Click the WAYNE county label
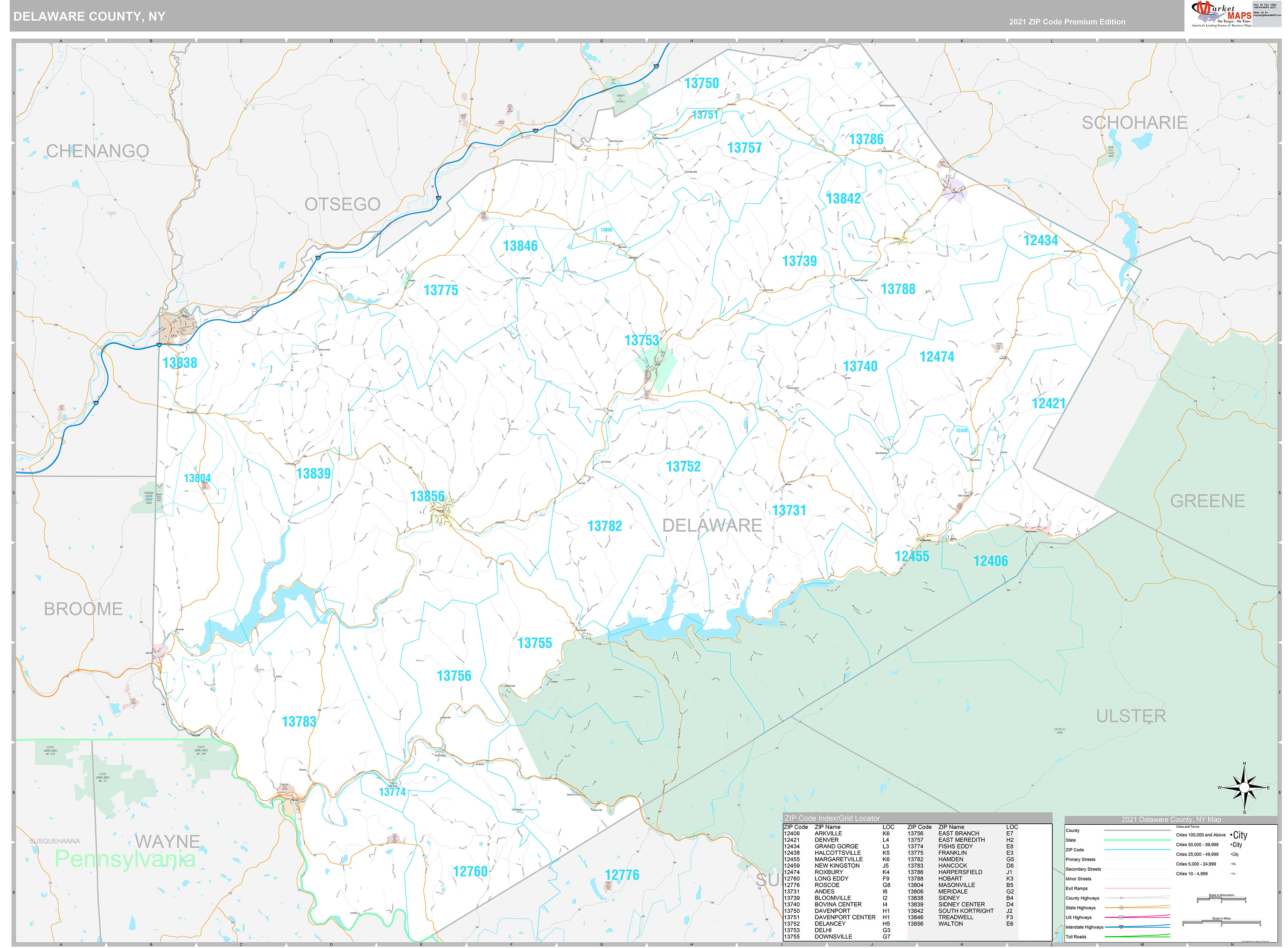The height and width of the screenshot is (948, 1288). click(168, 842)
